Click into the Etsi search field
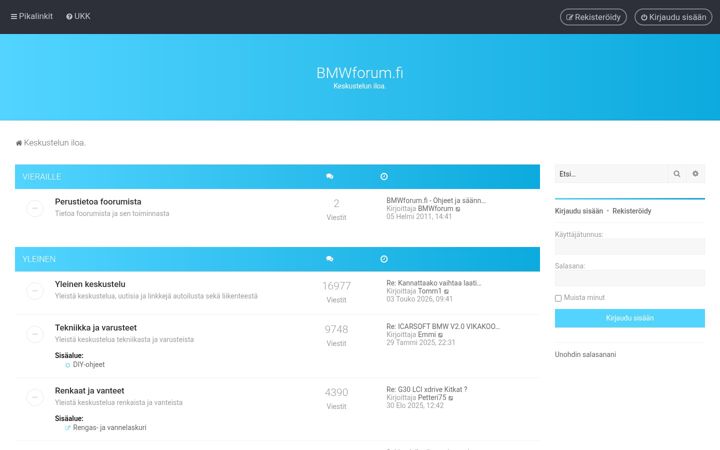This screenshot has height=450, width=720. [x=611, y=174]
